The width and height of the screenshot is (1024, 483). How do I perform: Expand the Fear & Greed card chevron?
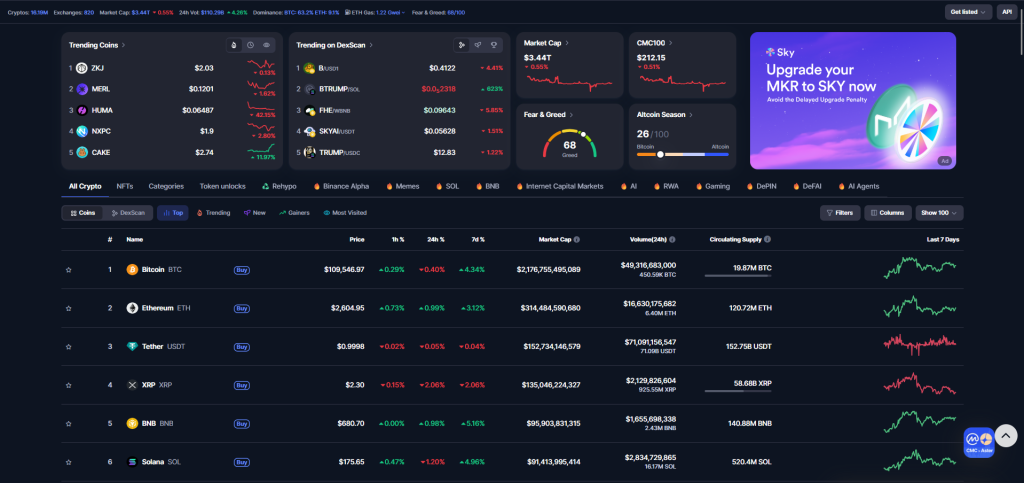(571, 114)
